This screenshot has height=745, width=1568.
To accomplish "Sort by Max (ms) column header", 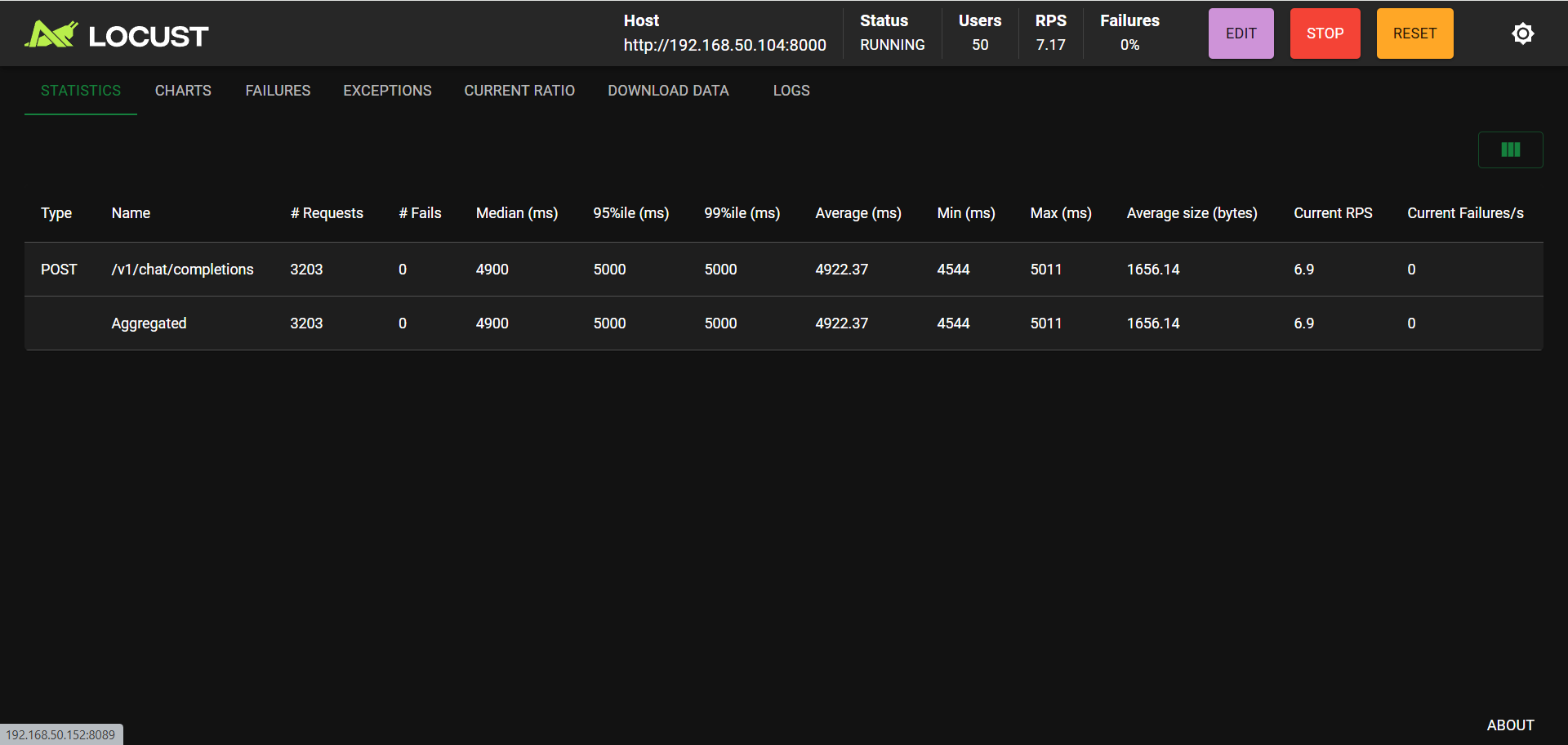I will coord(1061,213).
